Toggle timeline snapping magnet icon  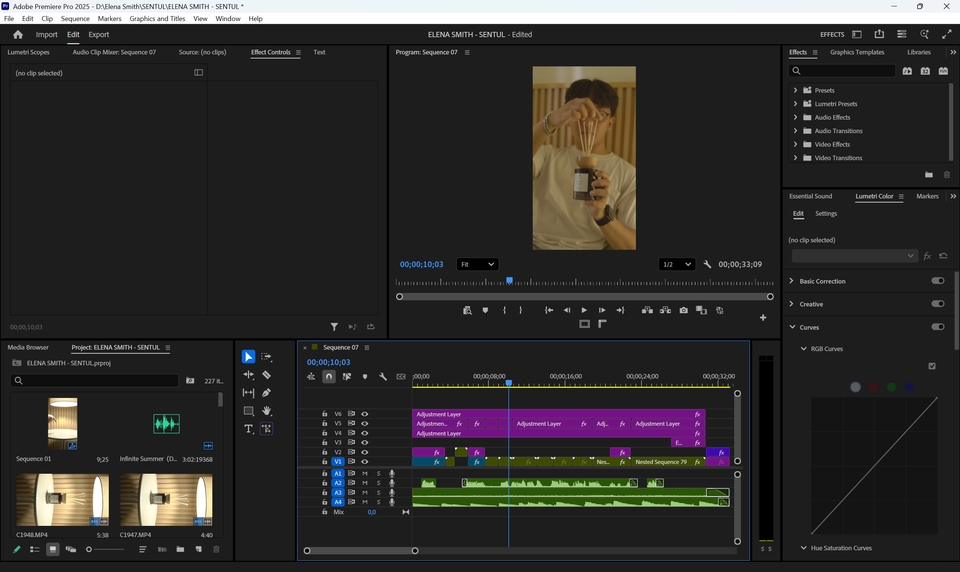tap(329, 377)
